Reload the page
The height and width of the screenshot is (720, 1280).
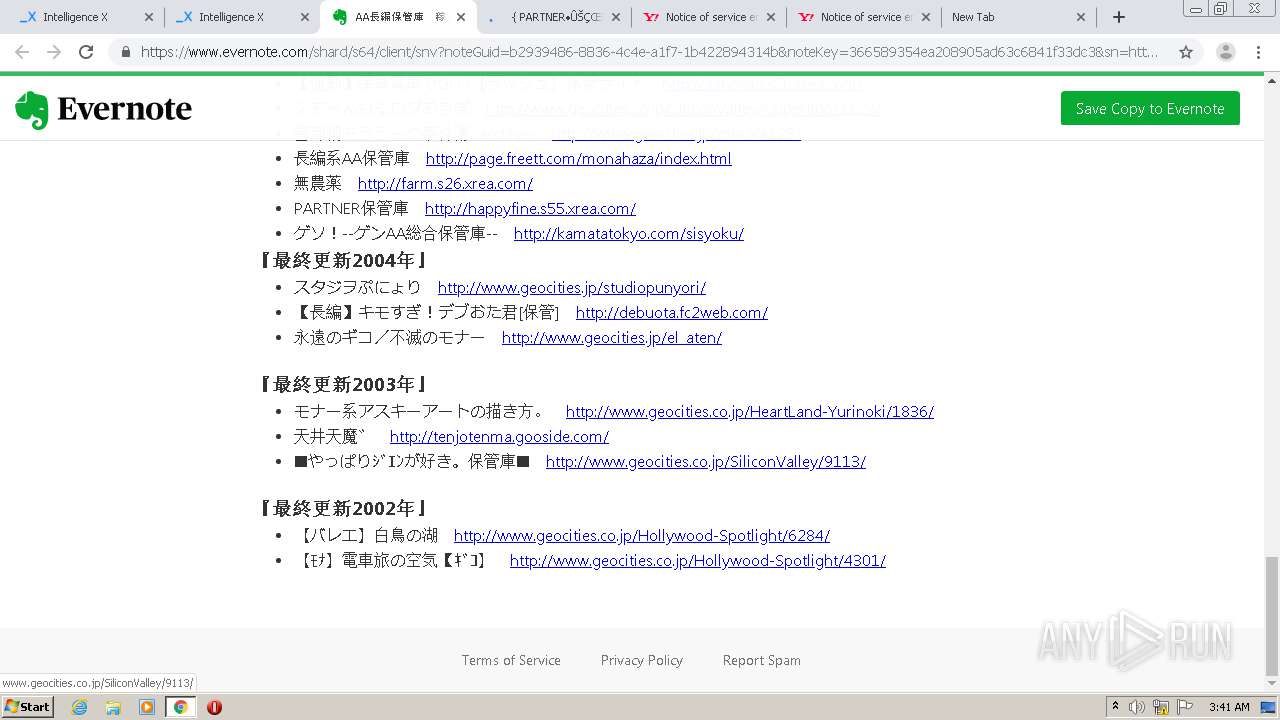pyautogui.click(x=86, y=52)
